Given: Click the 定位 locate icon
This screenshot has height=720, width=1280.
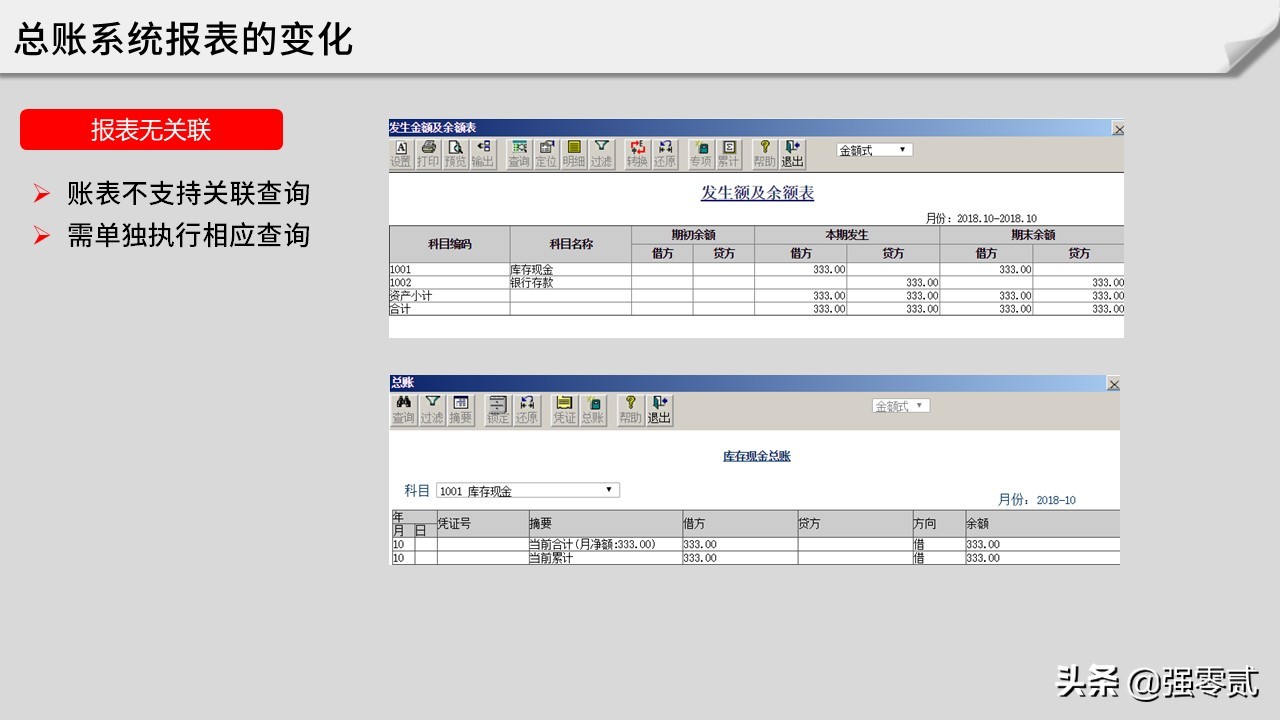Looking at the screenshot, I should pos(545,150).
